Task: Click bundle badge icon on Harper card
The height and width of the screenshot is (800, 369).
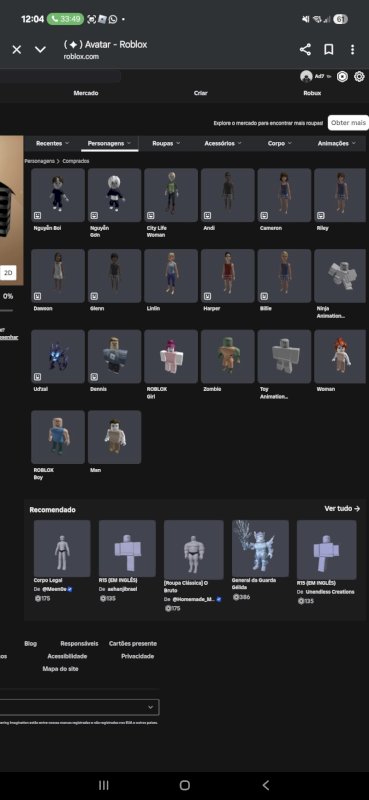Action: point(208,296)
